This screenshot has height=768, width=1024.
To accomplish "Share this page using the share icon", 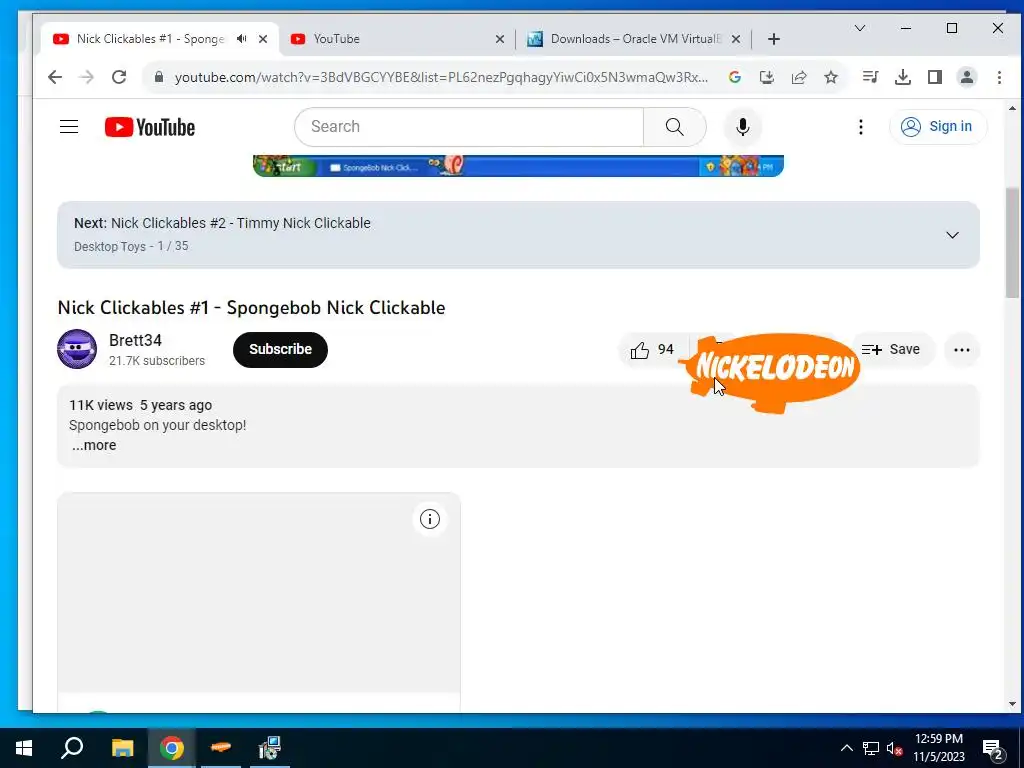I will [x=799, y=77].
